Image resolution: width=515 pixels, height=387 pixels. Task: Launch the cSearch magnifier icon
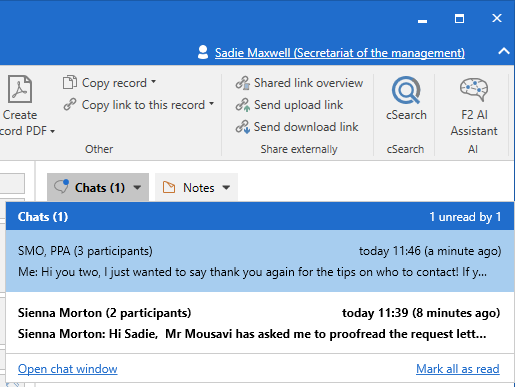click(x=406, y=90)
